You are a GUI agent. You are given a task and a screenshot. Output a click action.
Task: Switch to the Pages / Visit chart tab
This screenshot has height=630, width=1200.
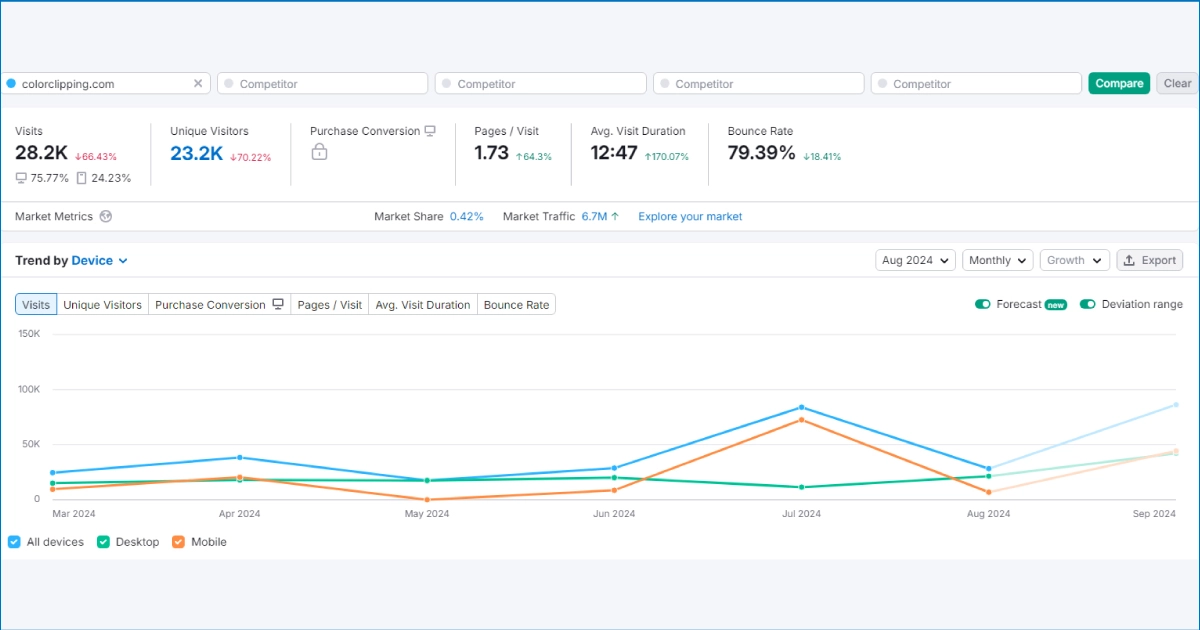click(x=329, y=305)
